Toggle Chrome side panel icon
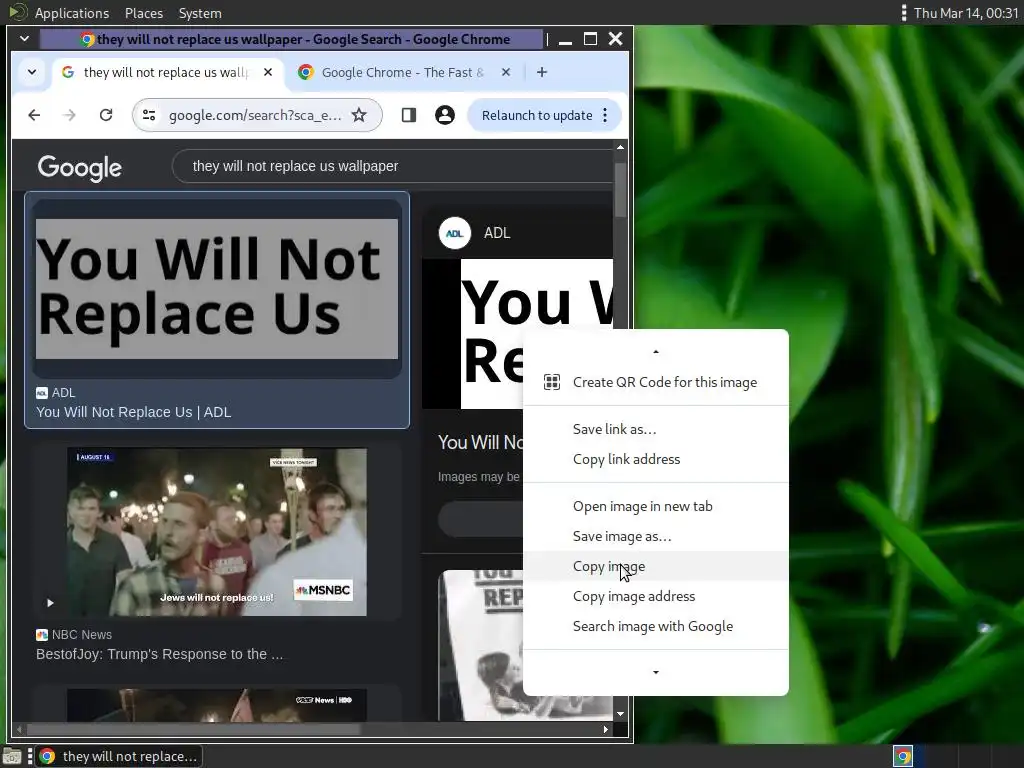Image resolution: width=1024 pixels, height=768 pixels. (409, 116)
